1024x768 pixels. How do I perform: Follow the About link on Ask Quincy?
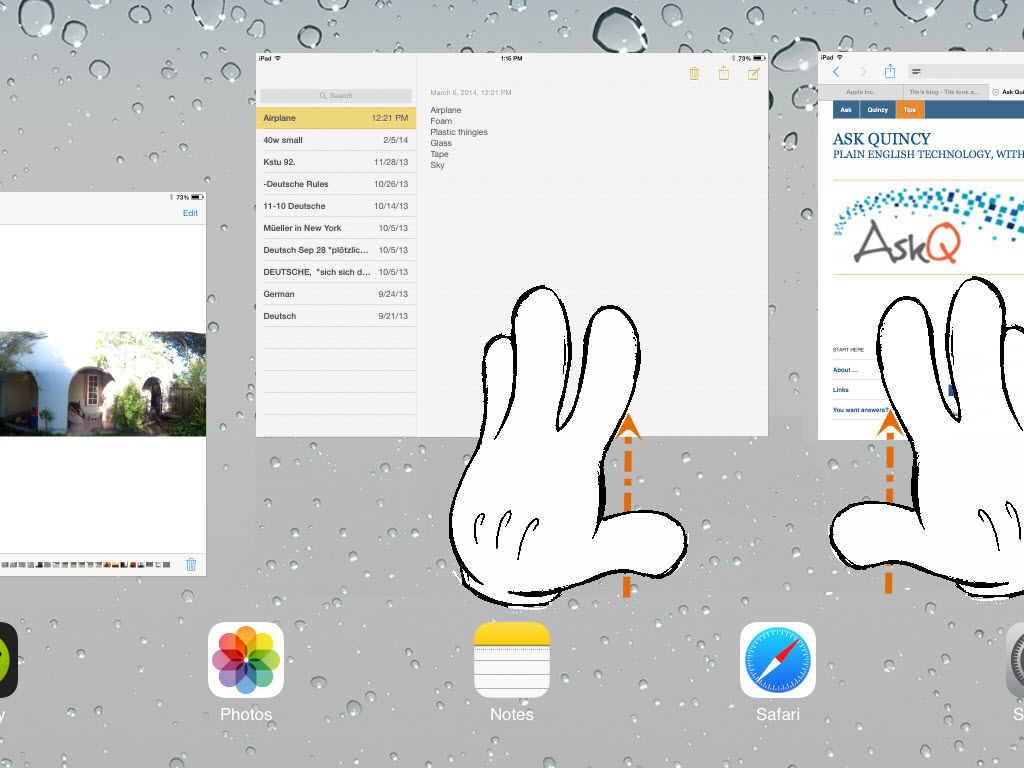tap(846, 370)
